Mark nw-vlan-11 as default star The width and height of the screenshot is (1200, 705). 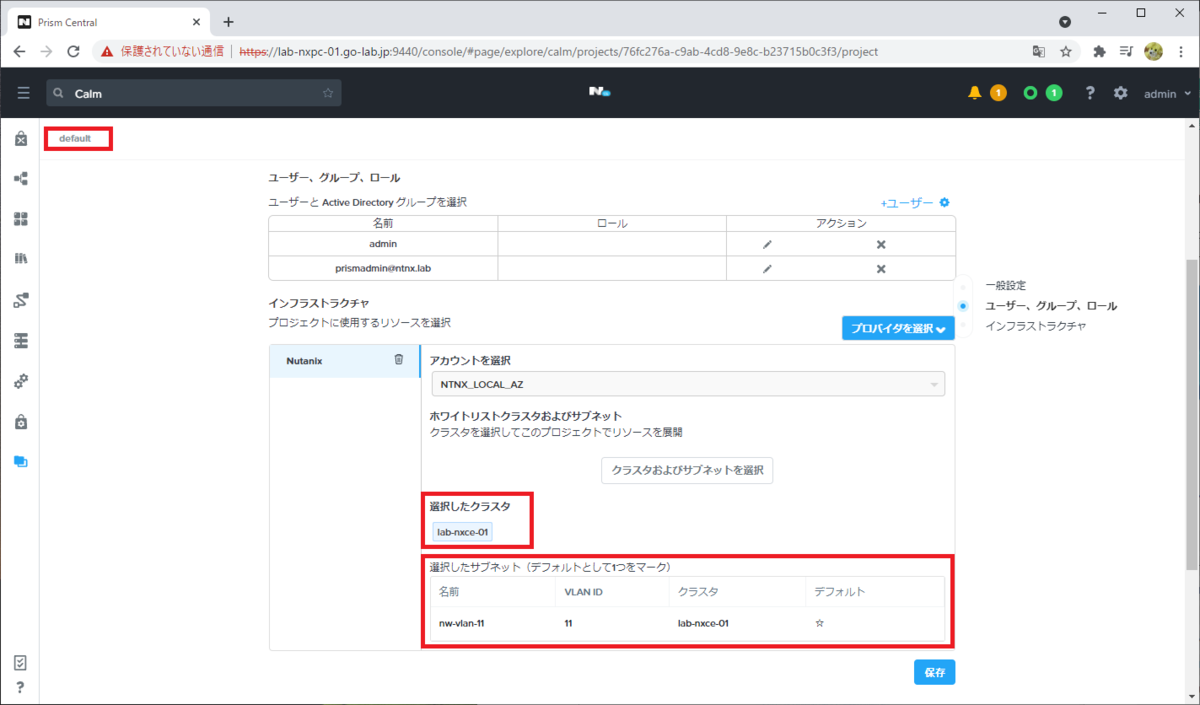[820, 623]
